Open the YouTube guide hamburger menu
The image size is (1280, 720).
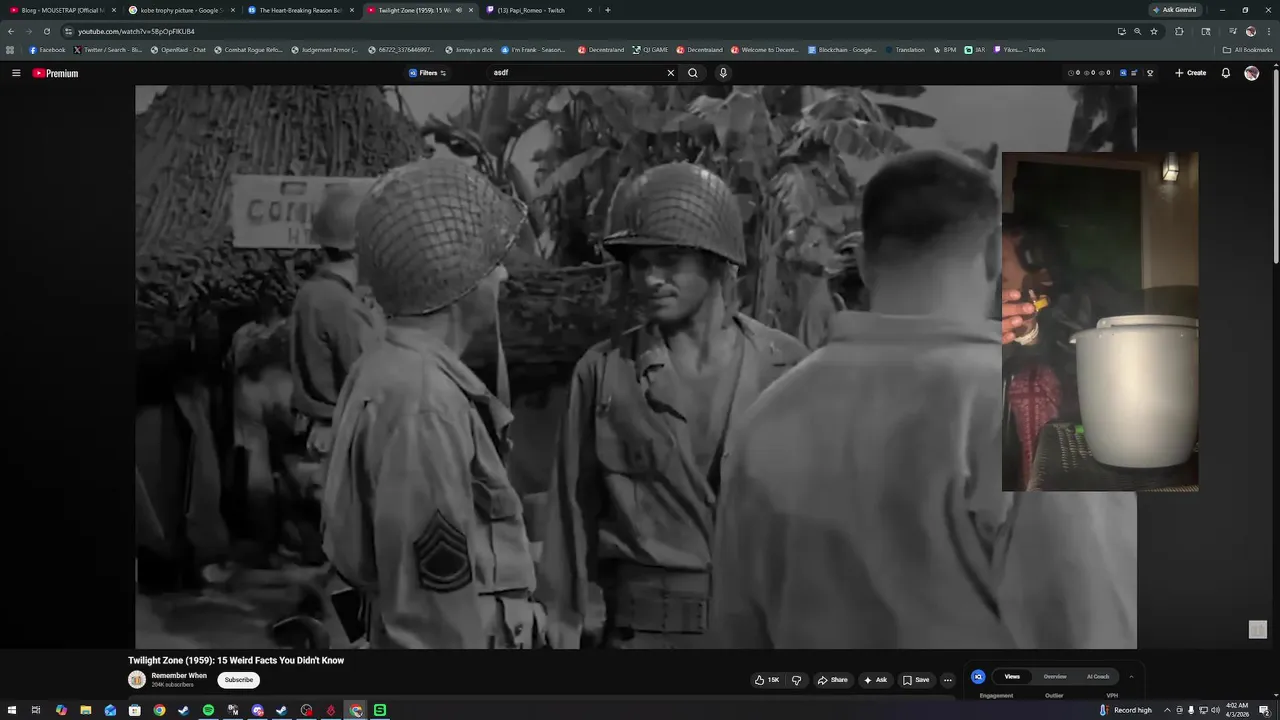click(16, 73)
